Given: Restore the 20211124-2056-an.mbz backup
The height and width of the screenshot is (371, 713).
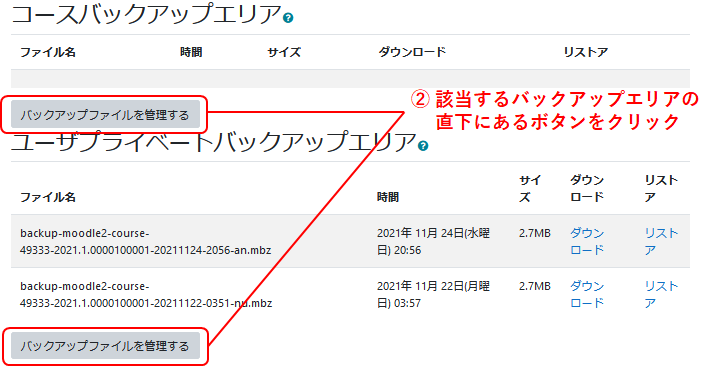Looking at the screenshot, I should click(x=661, y=241).
